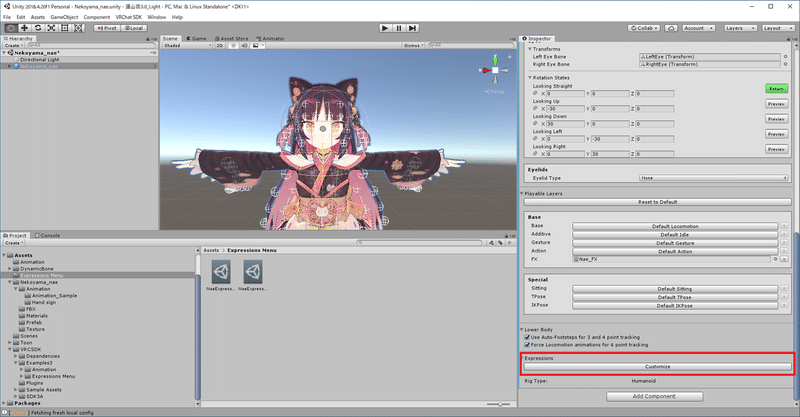Open the cloud services icon
Image resolution: width=800 pixels, height=417 pixels.
(x=671, y=28)
